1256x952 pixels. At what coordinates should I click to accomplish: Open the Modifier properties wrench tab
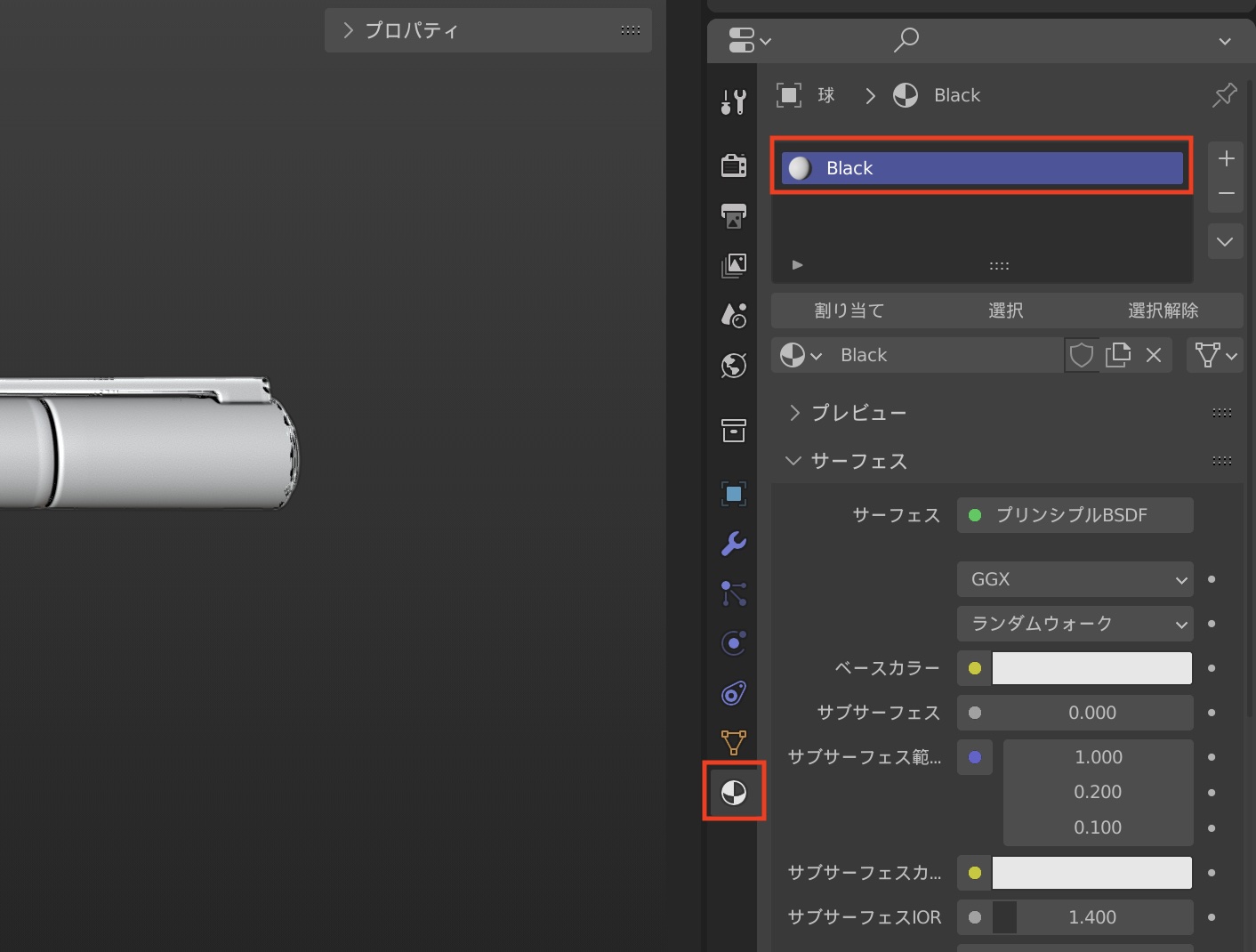click(x=733, y=543)
